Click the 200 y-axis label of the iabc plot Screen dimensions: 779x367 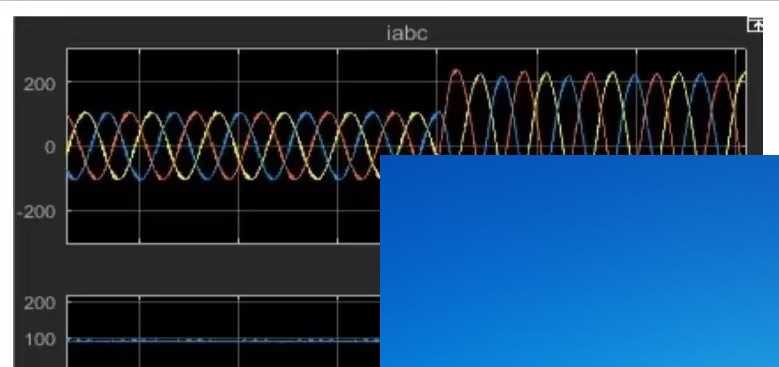[x=40, y=84]
